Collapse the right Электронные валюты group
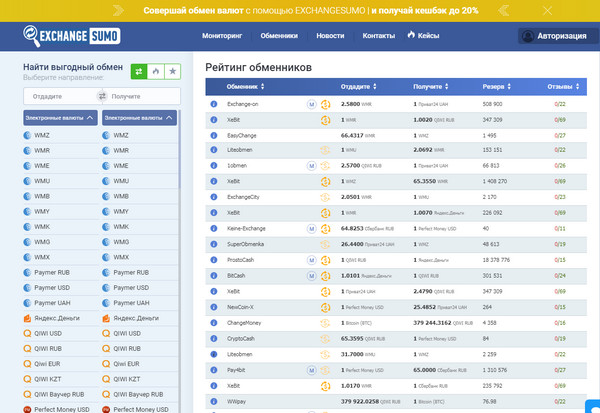 pos(139,118)
